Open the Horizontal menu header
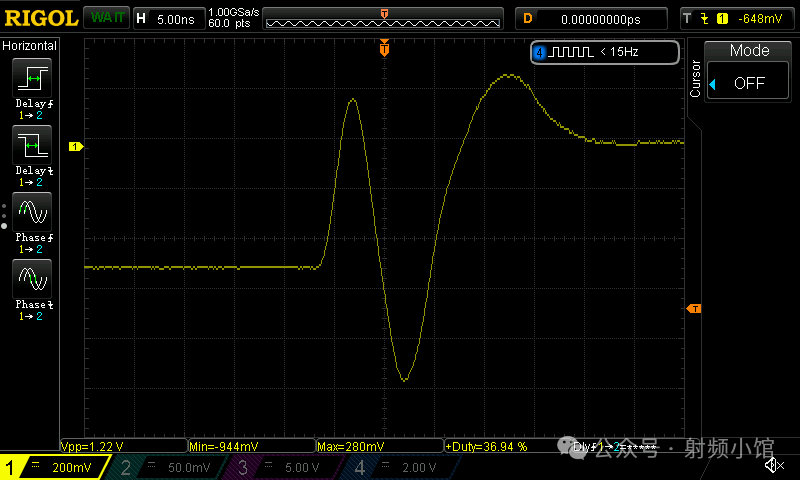800x480 pixels. click(30, 46)
